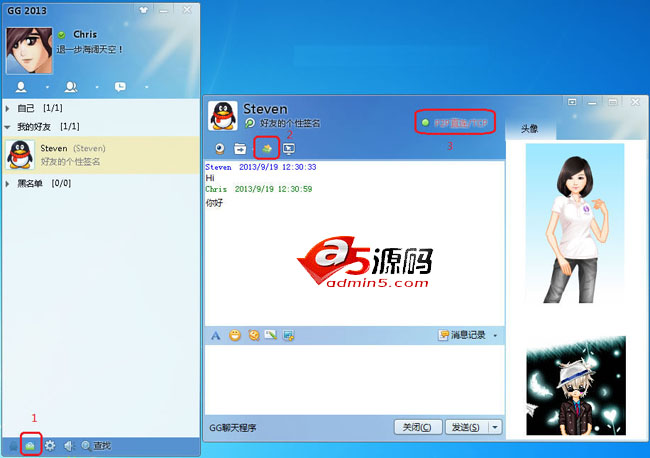
Task: Minimize the Steven chat window
Action: coord(592,102)
